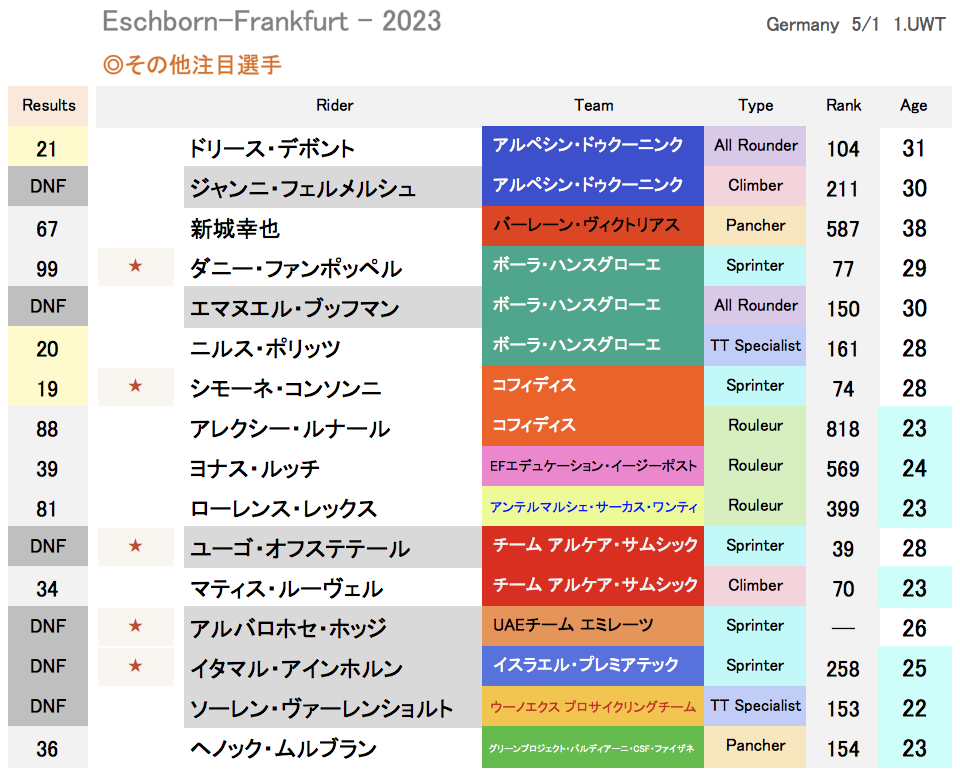This screenshot has height=776, width=960.
Task: Click the DNF result for ジャンニ・フェルメルシュ
Action: point(48,186)
